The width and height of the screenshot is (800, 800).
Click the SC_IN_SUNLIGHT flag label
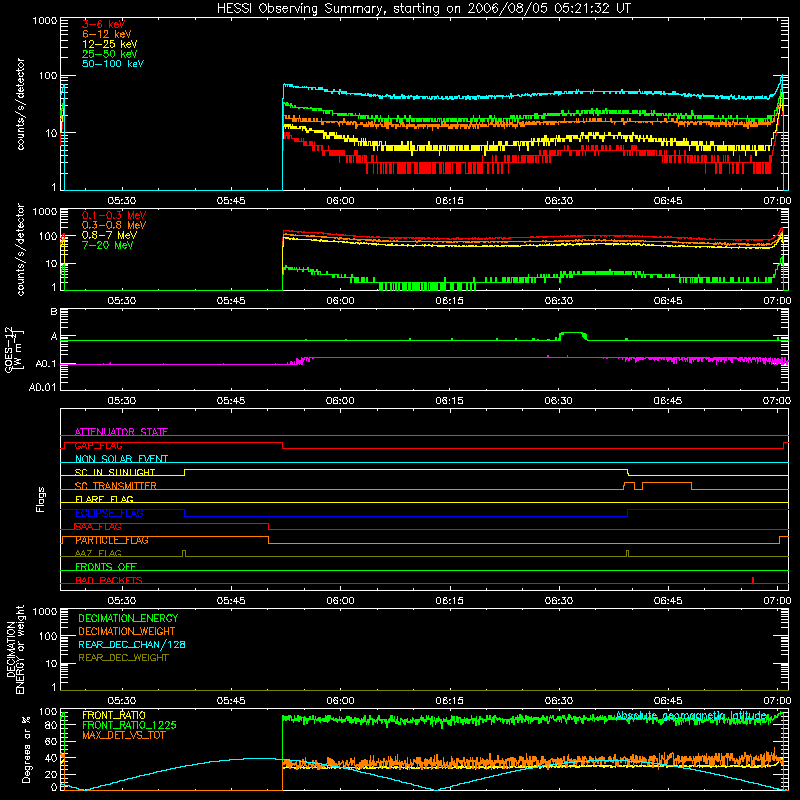tap(115, 472)
